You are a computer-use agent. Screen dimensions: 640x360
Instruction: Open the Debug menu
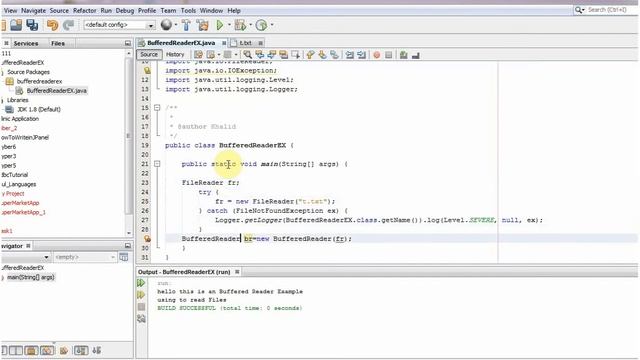124,11
